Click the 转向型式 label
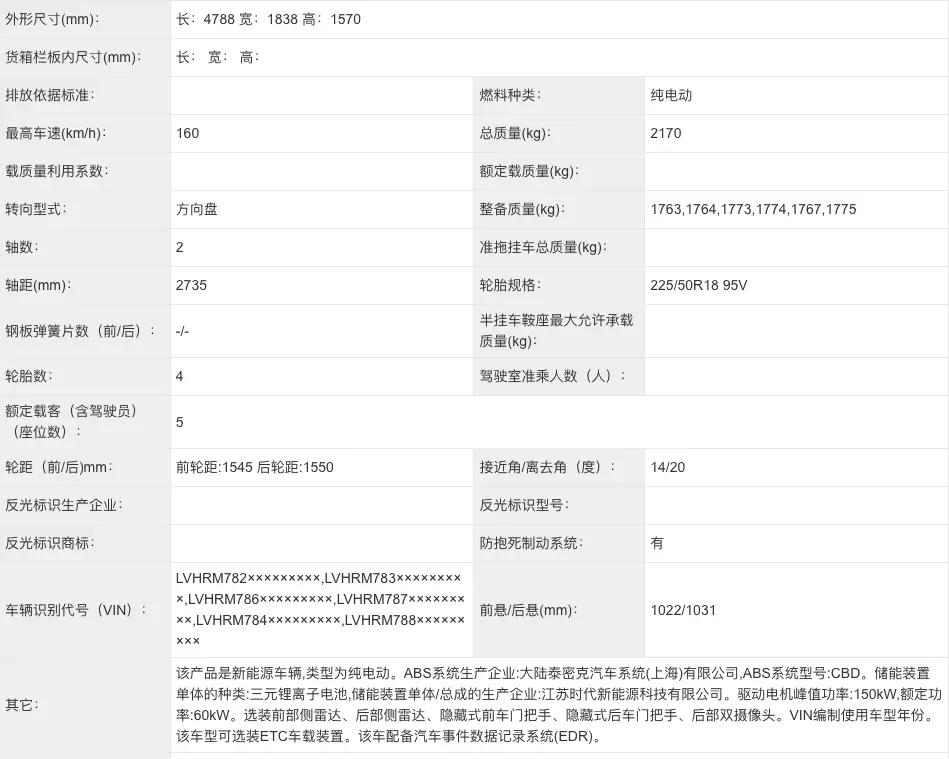 [36, 209]
